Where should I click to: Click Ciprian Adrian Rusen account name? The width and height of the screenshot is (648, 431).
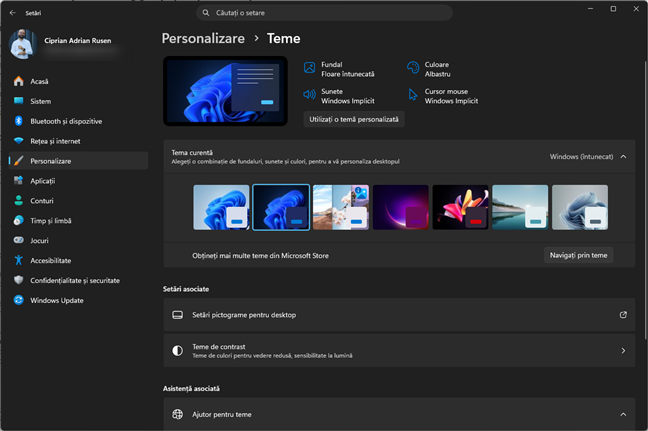pyautogui.click(x=78, y=40)
